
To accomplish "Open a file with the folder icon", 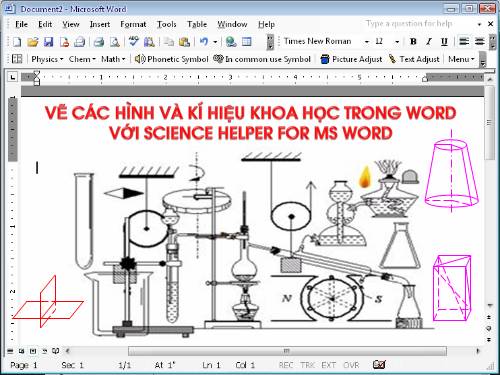I will [33, 42].
